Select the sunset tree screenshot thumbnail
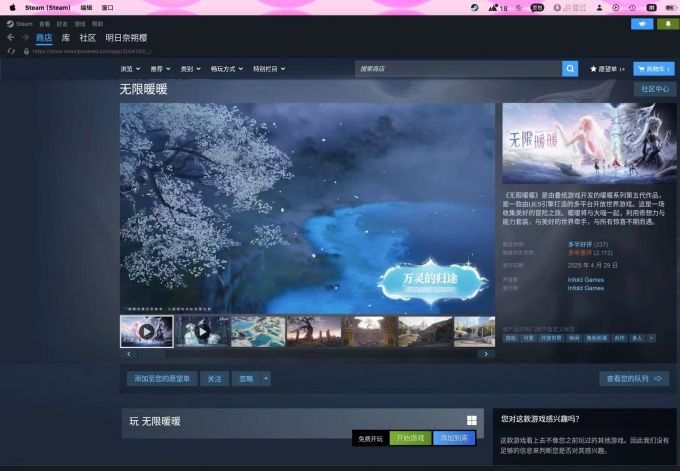Viewport: 680px width, 471px height. coord(314,332)
